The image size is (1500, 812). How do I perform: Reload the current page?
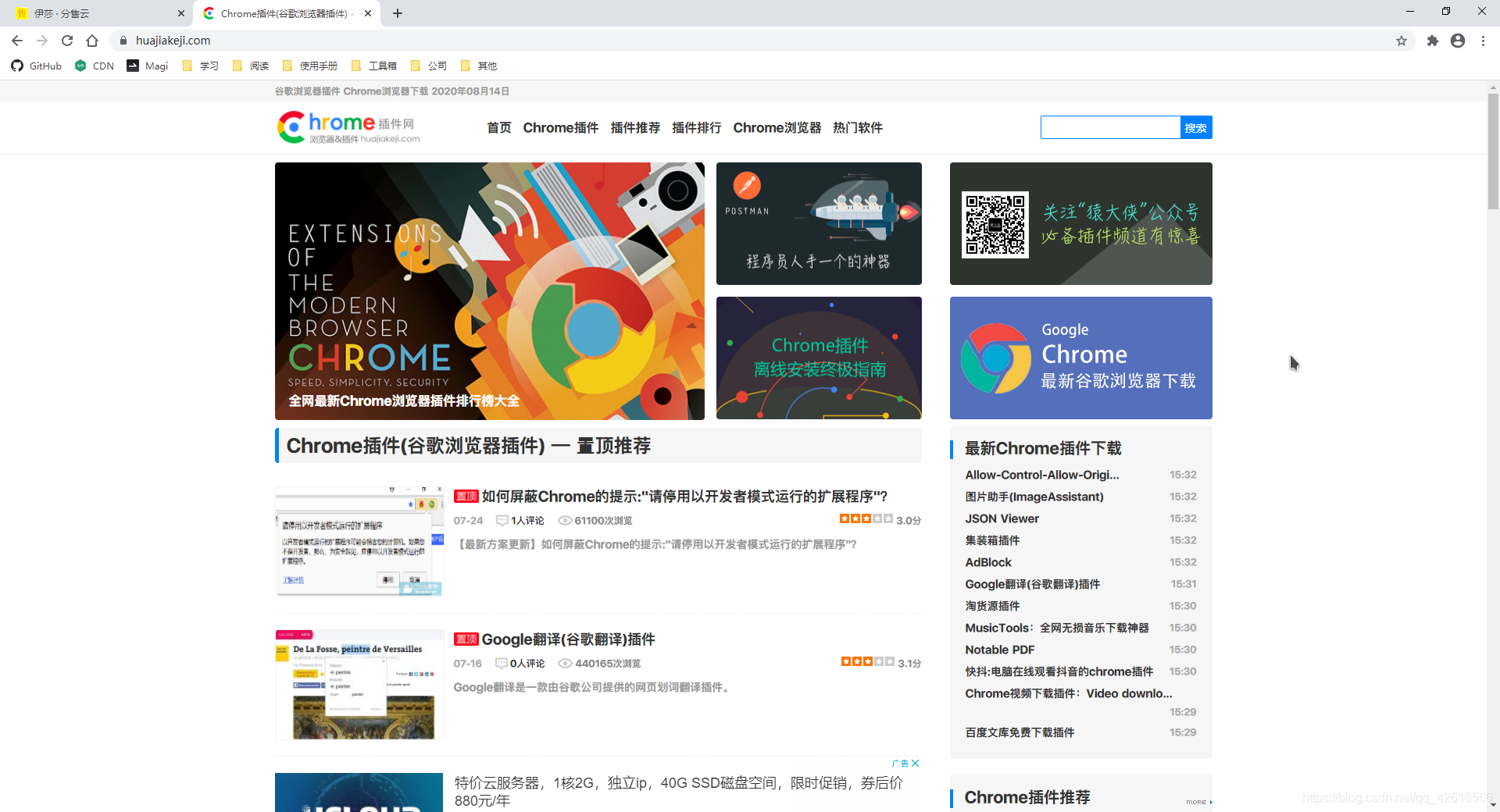point(67,41)
